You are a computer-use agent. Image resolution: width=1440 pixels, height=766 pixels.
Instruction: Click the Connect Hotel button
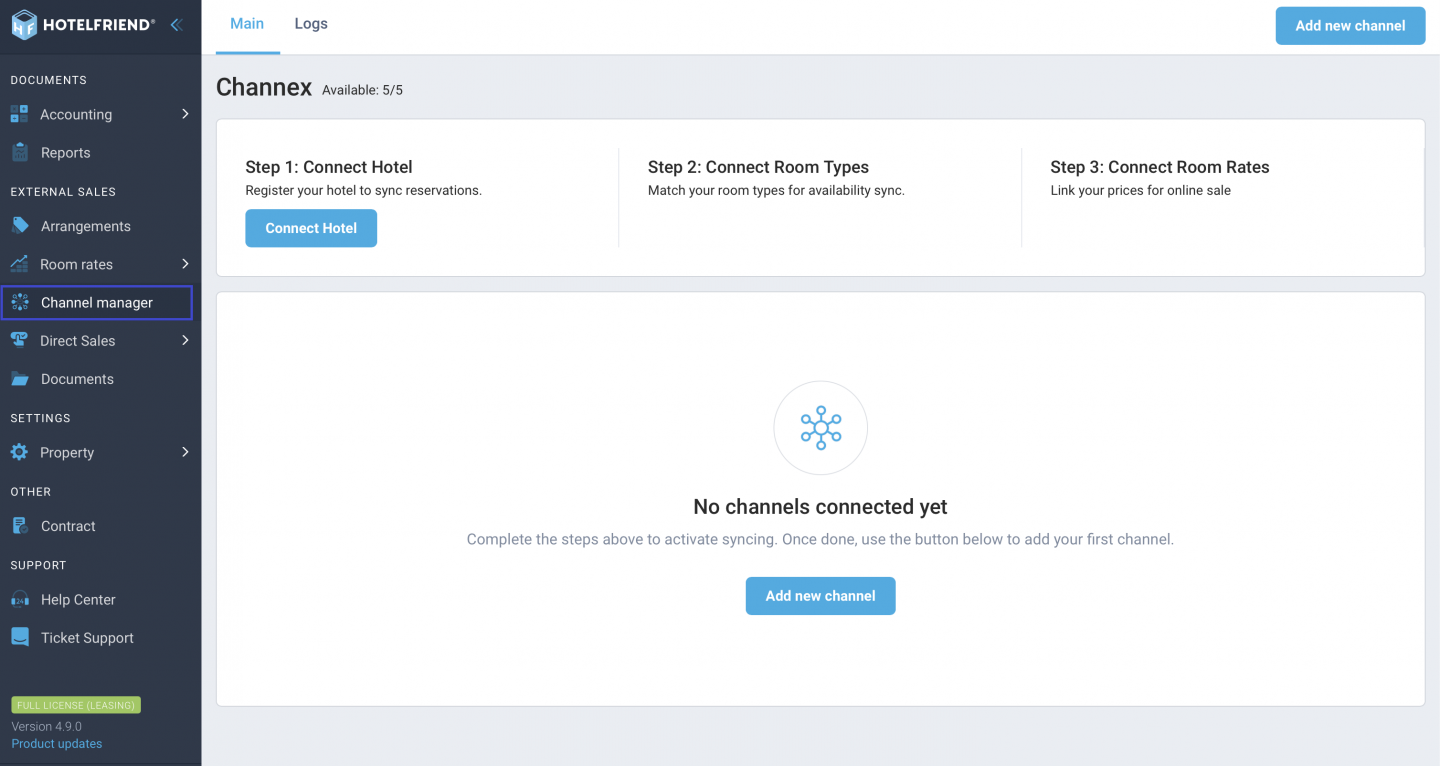(x=311, y=228)
